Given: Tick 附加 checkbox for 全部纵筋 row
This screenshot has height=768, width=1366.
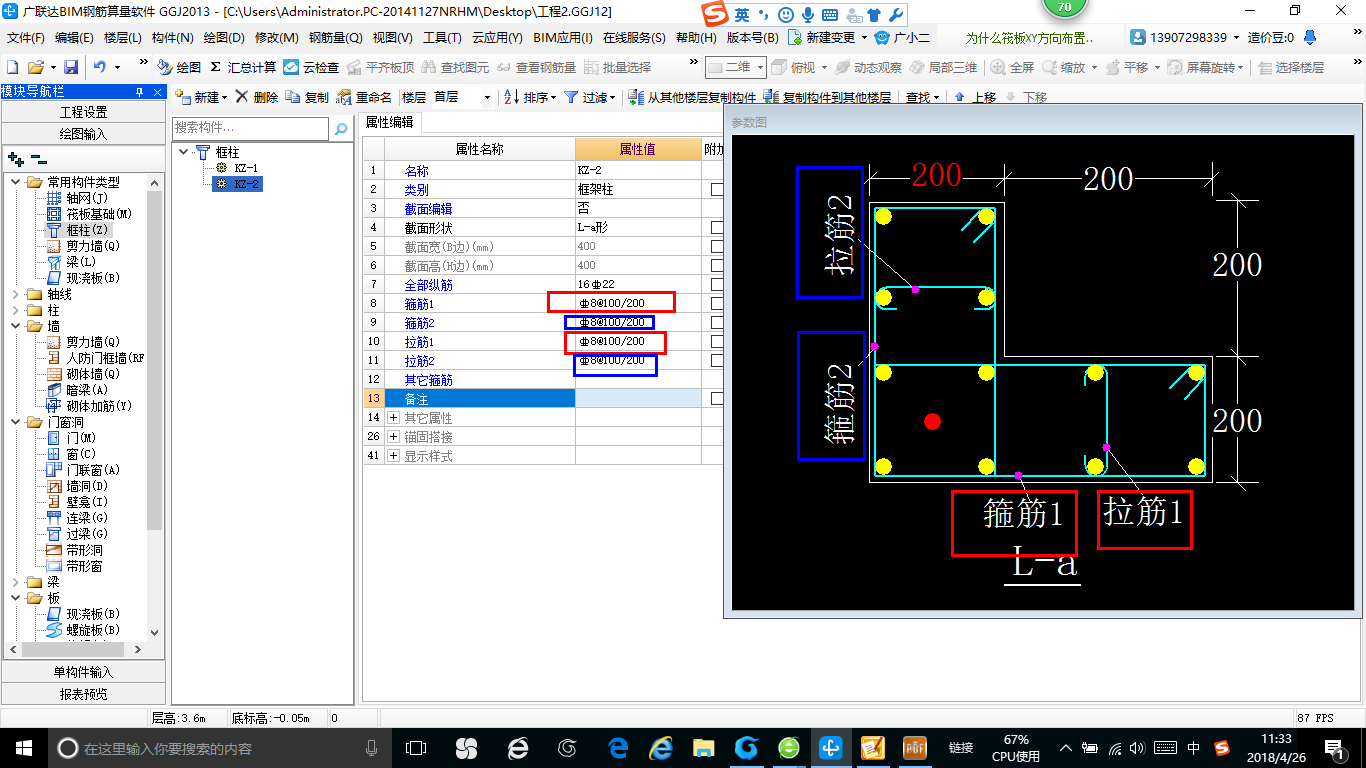Looking at the screenshot, I should point(717,284).
